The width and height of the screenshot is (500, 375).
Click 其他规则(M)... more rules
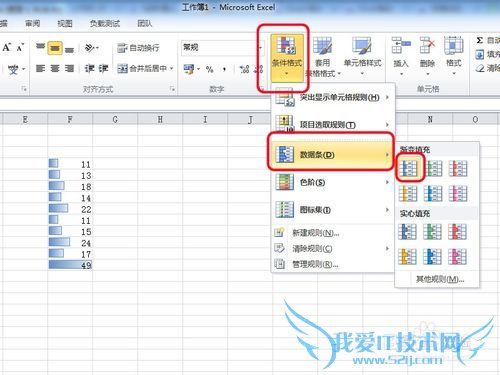[x=440, y=279]
